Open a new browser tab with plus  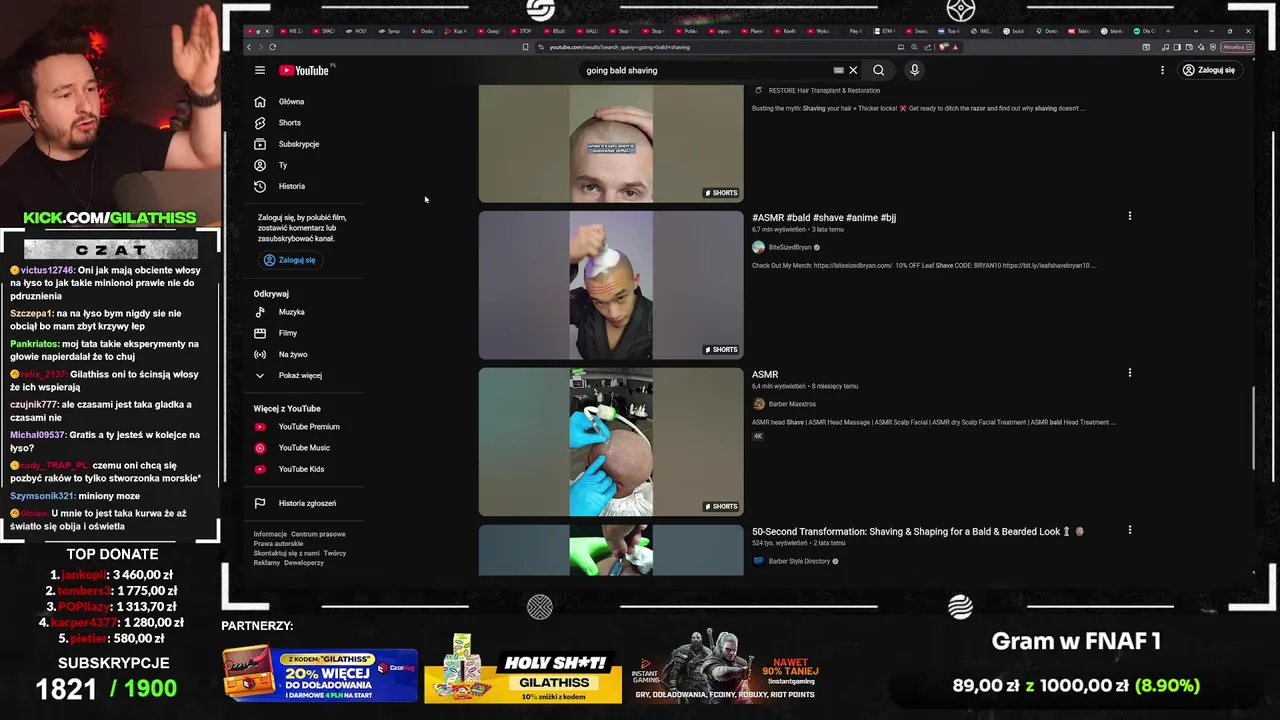tap(1168, 31)
